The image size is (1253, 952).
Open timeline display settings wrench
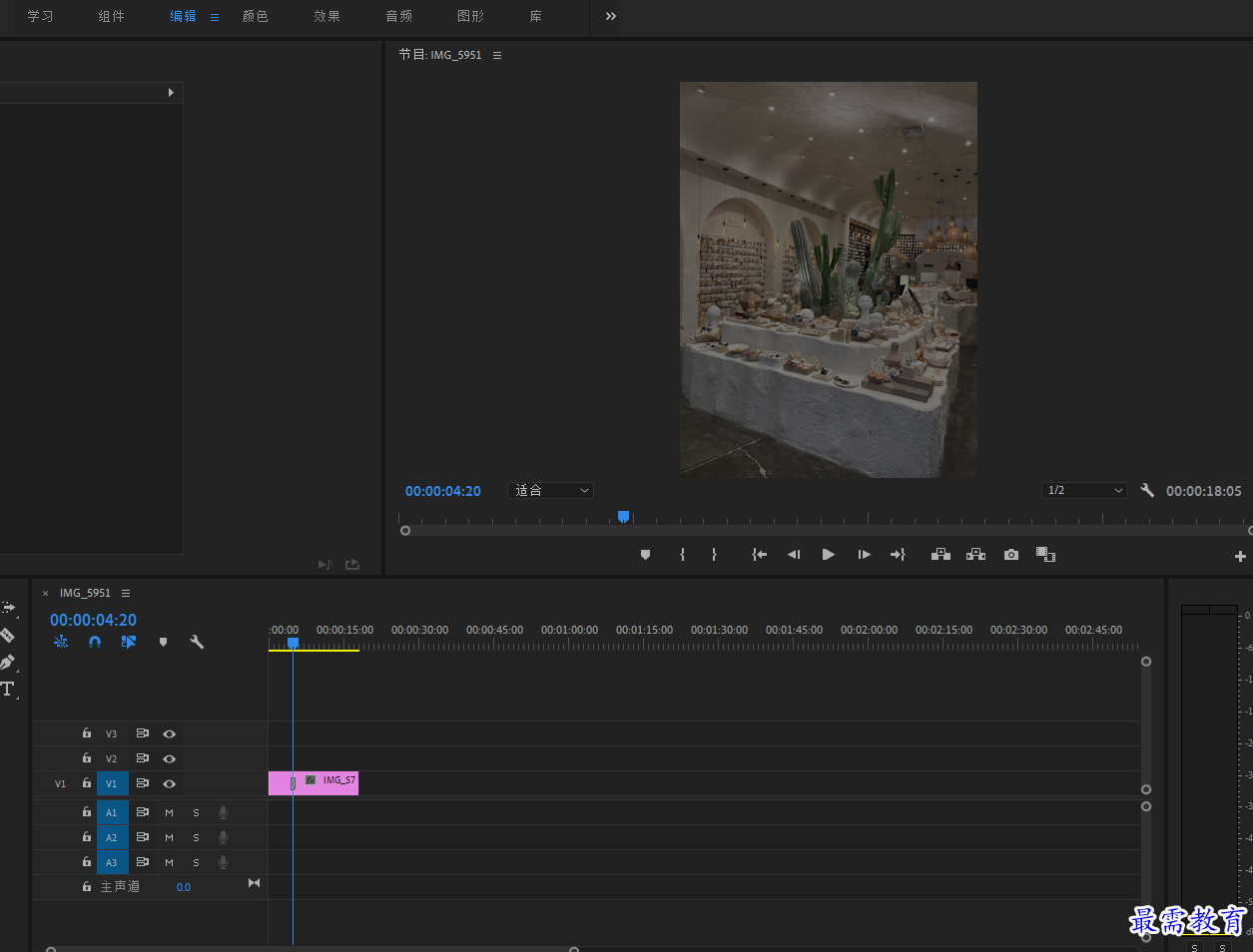coord(197,642)
